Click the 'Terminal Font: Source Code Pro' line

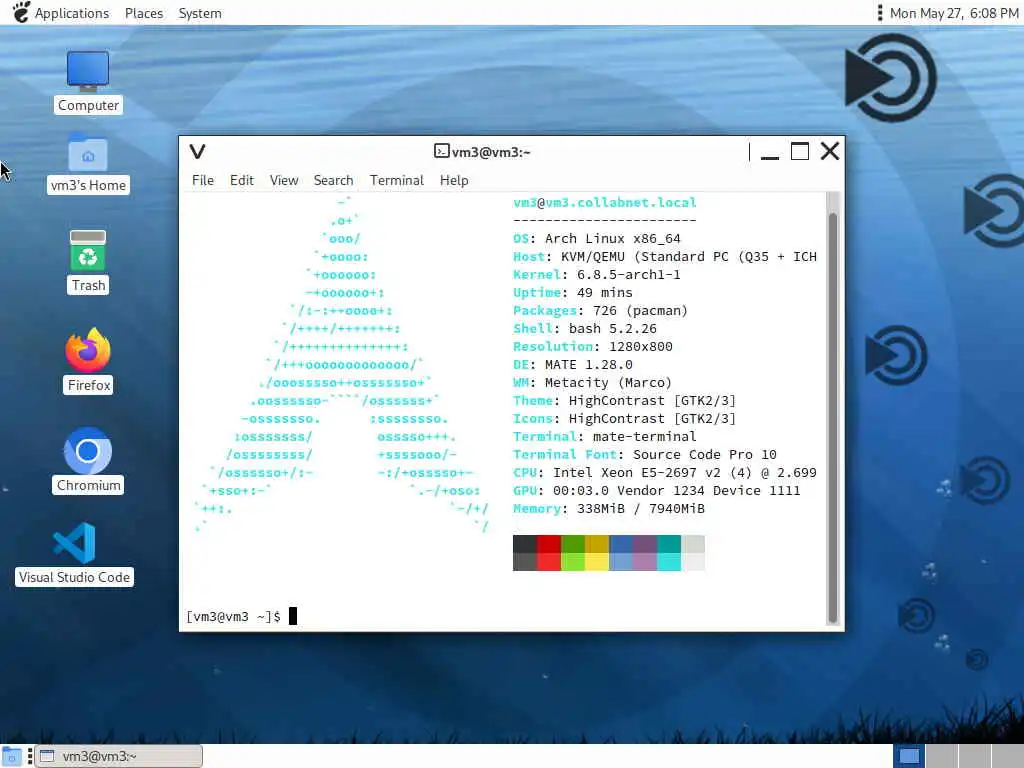(x=645, y=455)
